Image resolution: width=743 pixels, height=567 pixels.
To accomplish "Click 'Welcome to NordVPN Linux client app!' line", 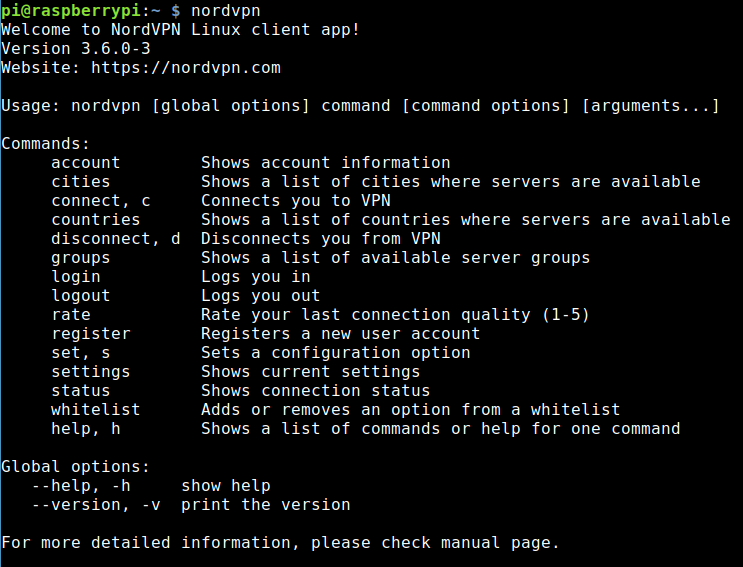I will (181, 29).
